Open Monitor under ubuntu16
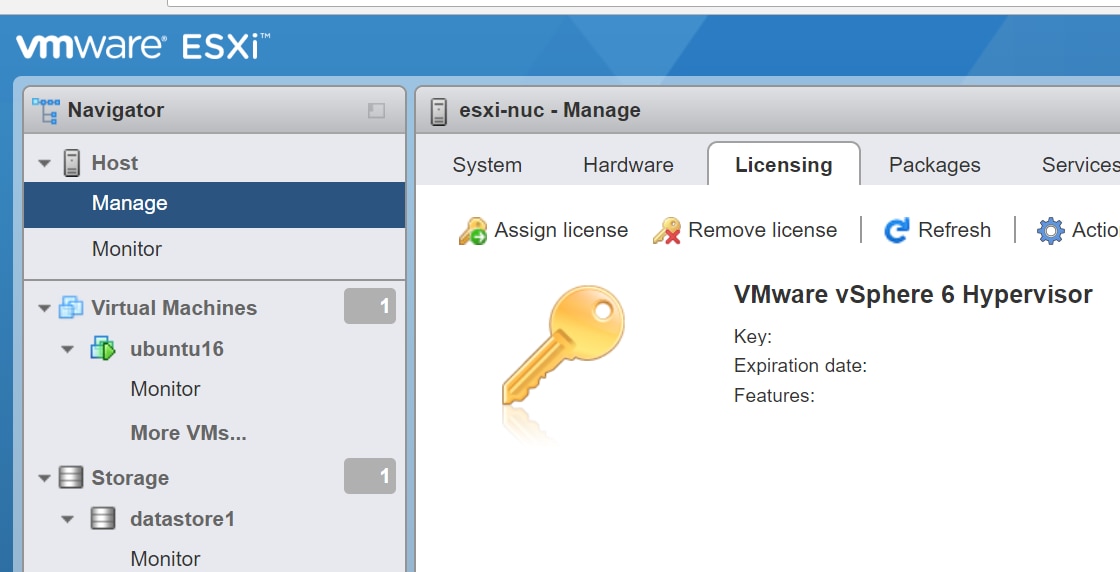The height and width of the screenshot is (572, 1120). pyautogui.click(x=165, y=389)
